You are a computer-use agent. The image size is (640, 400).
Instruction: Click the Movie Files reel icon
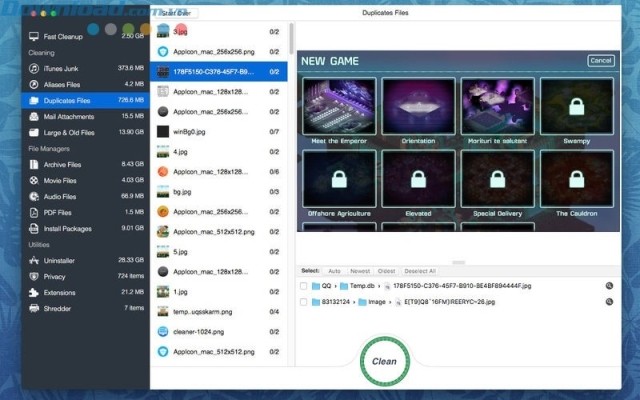coord(34,180)
